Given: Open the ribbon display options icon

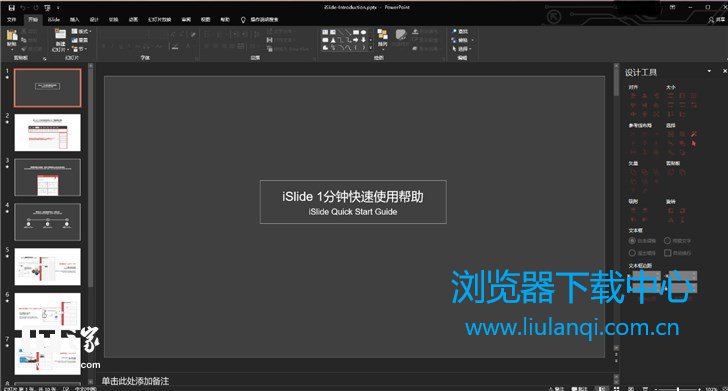Looking at the screenshot, I should tap(673, 7).
